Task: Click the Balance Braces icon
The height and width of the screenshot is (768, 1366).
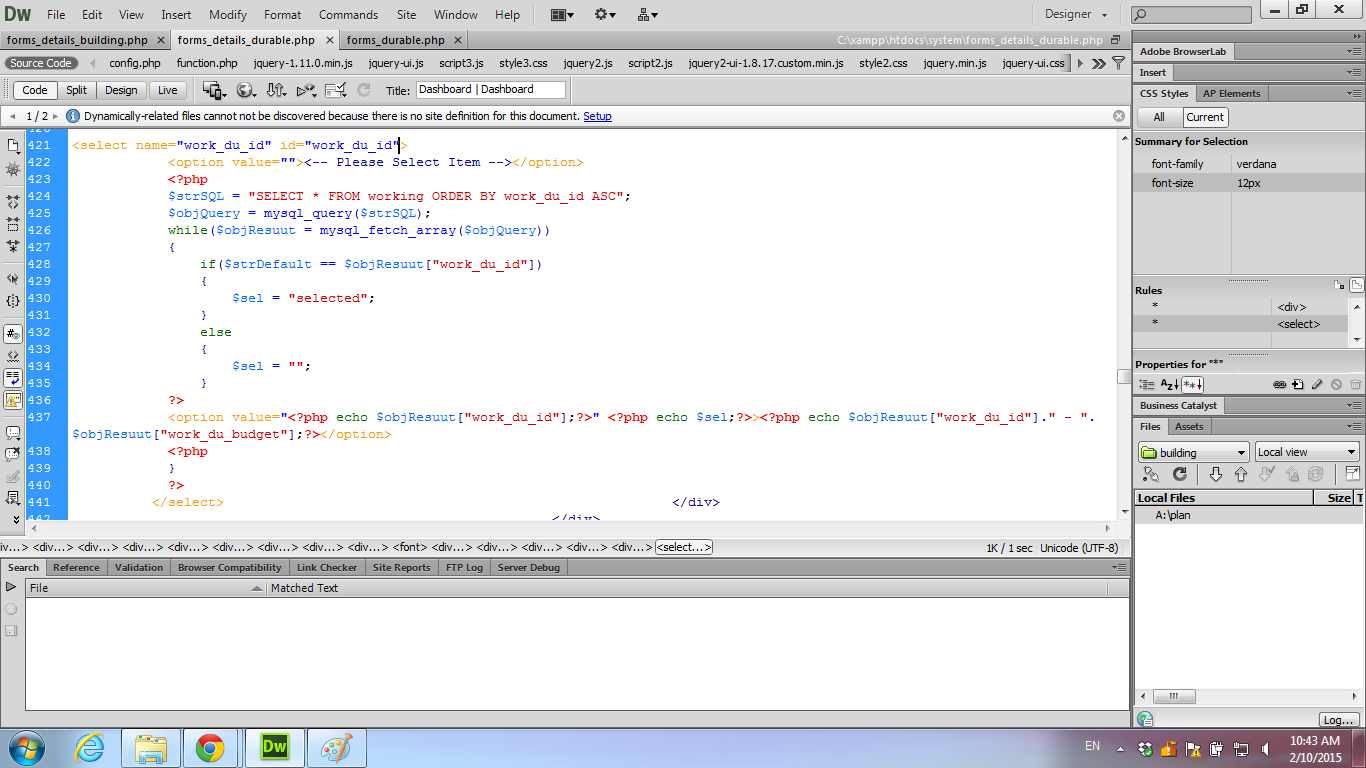Action: (x=13, y=301)
